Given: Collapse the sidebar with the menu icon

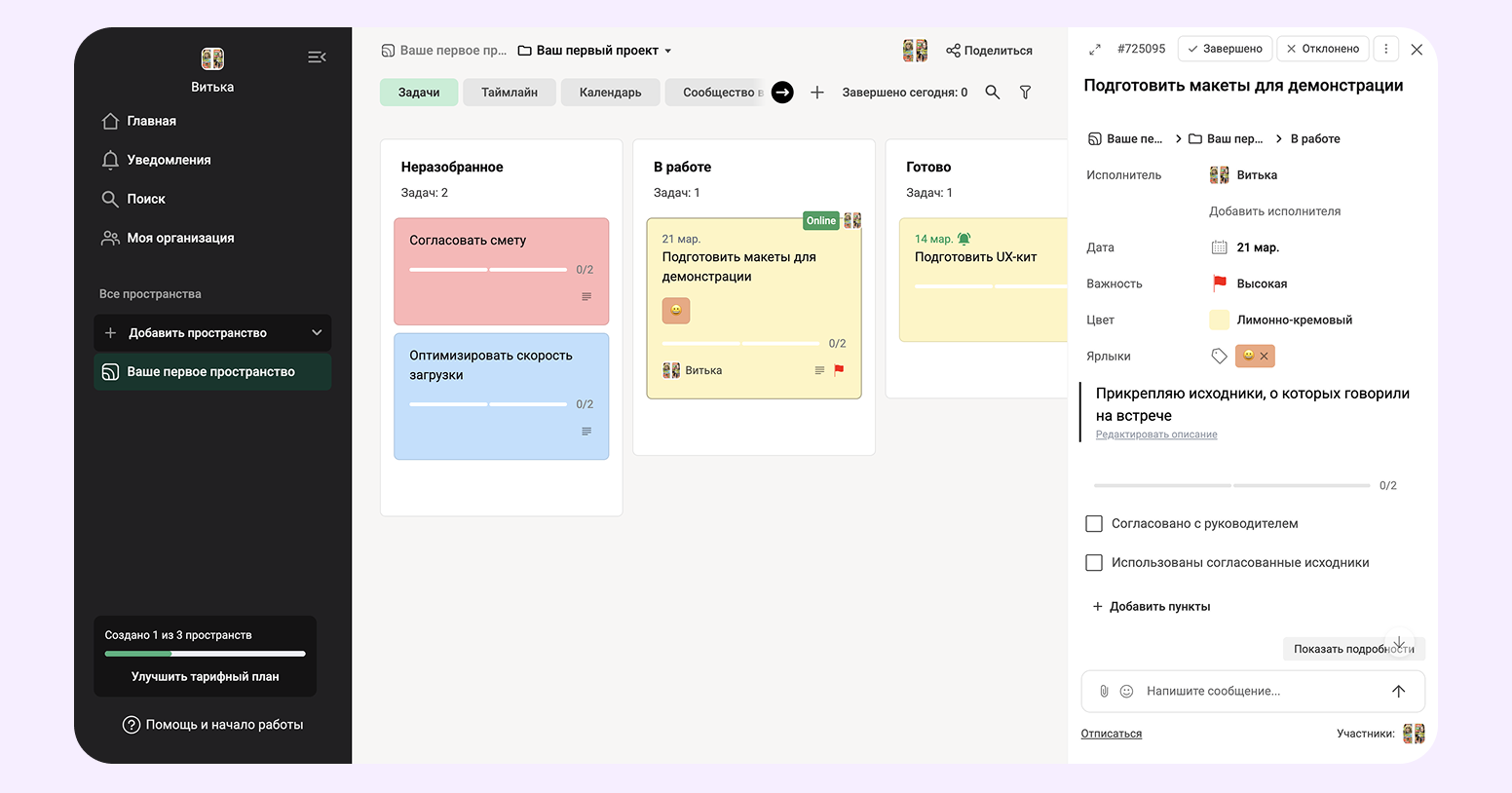Looking at the screenshot, I should [317, 57].
